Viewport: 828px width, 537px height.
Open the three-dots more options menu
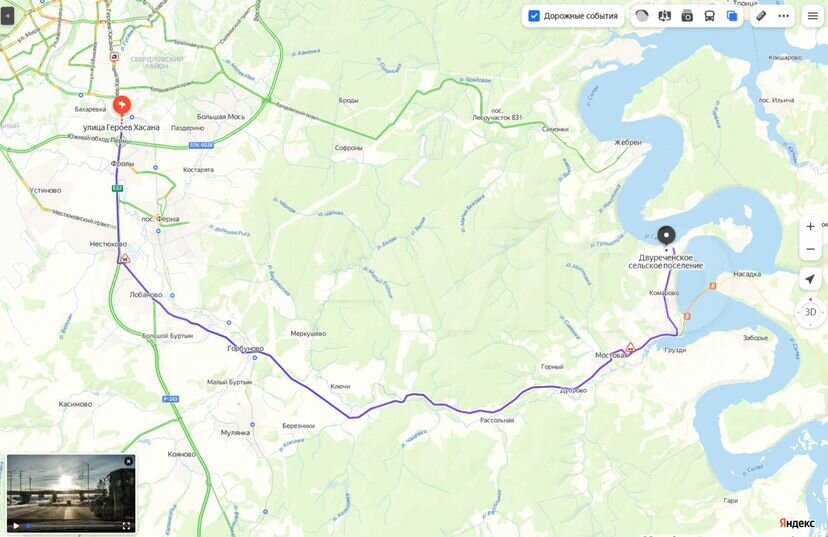(x=784, y=16)
